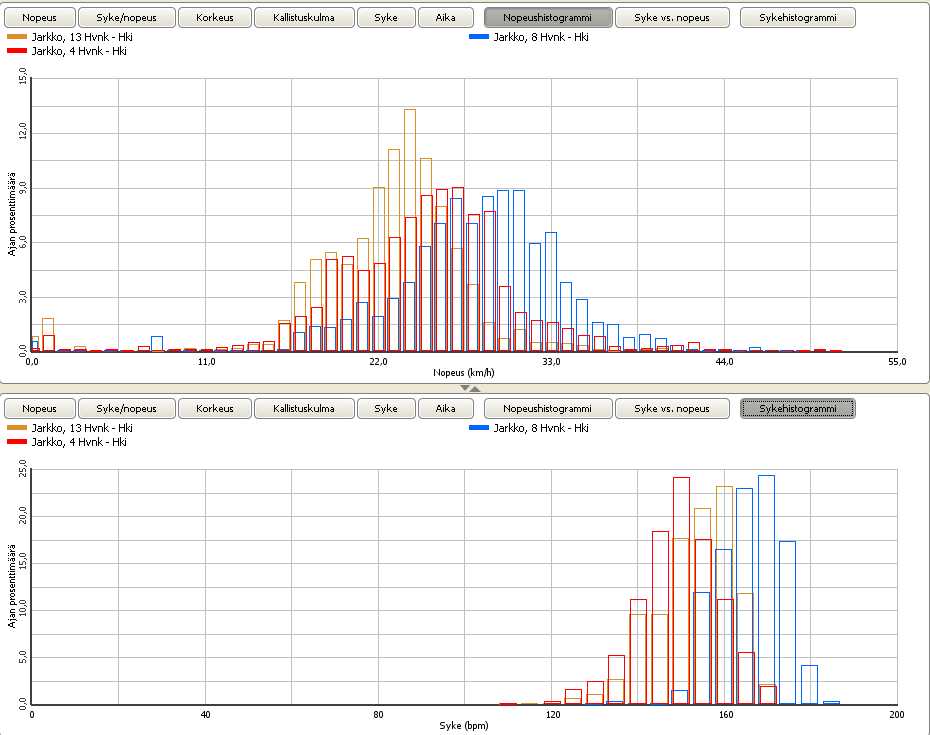Click splitter up arrow between the charts
This screenshot has height=735, width=930.
coord(476,388)
